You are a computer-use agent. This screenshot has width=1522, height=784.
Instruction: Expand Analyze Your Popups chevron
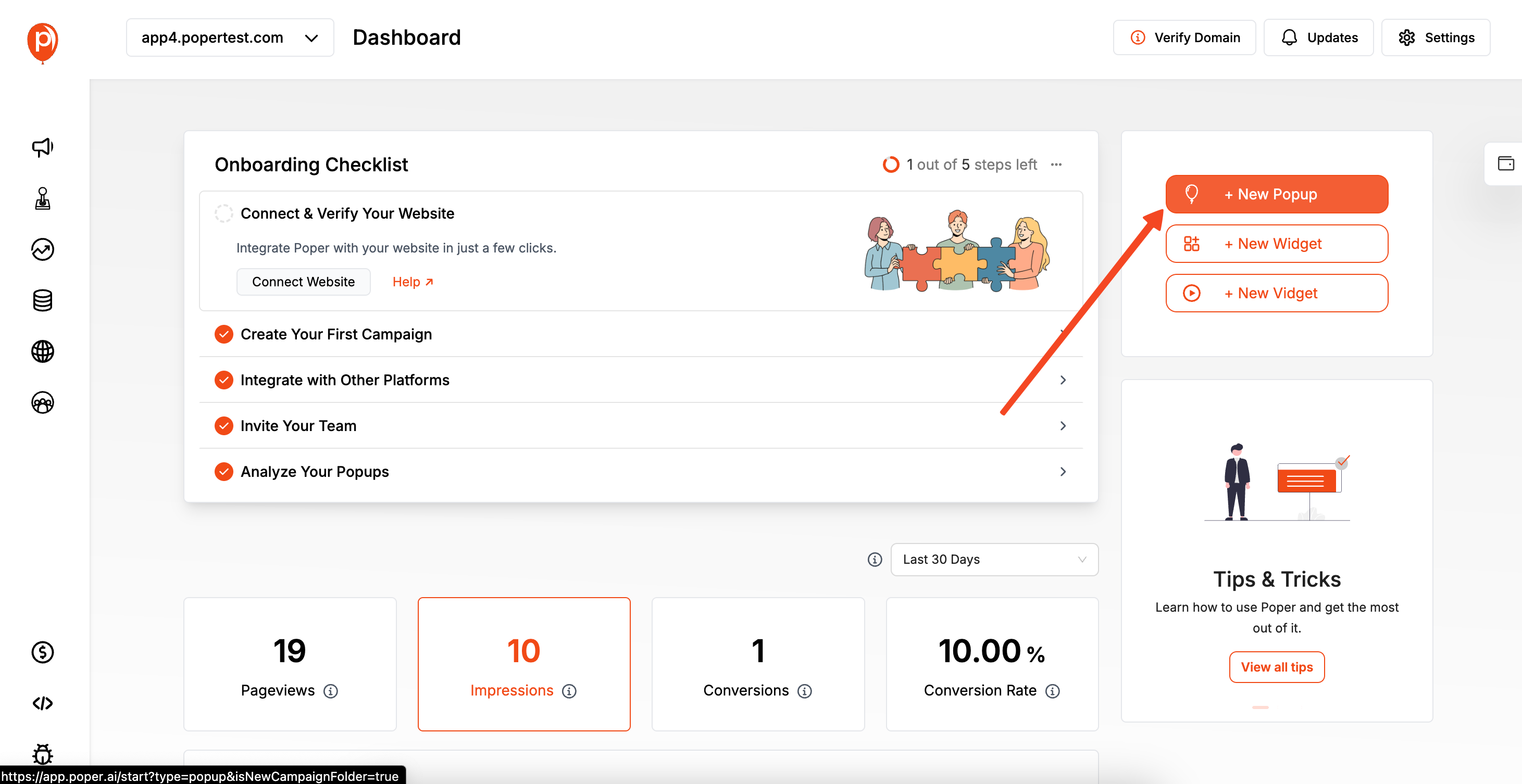[x=1063, y=472]
